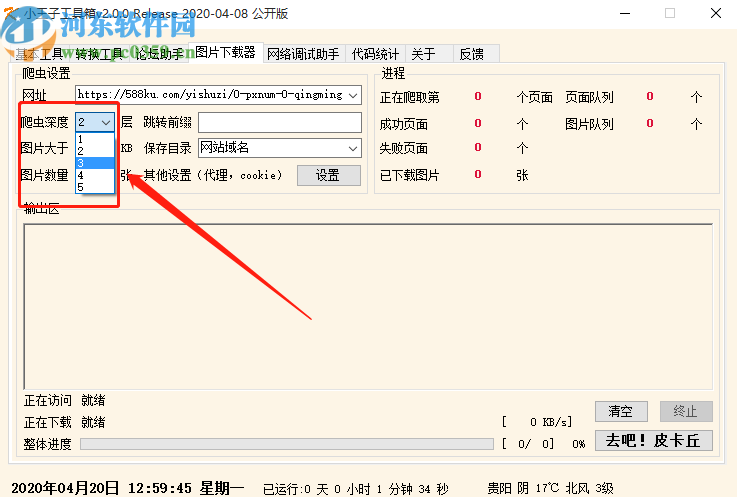Click the 正在下载 就绪 status line
This screenshot has width=737, height=497.
click(x=64, y=422)
